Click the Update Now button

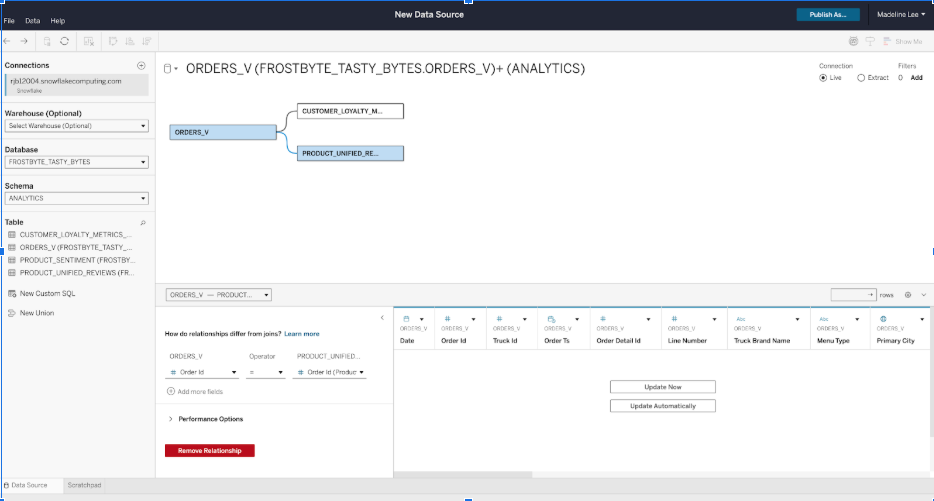tap(662, 387)
